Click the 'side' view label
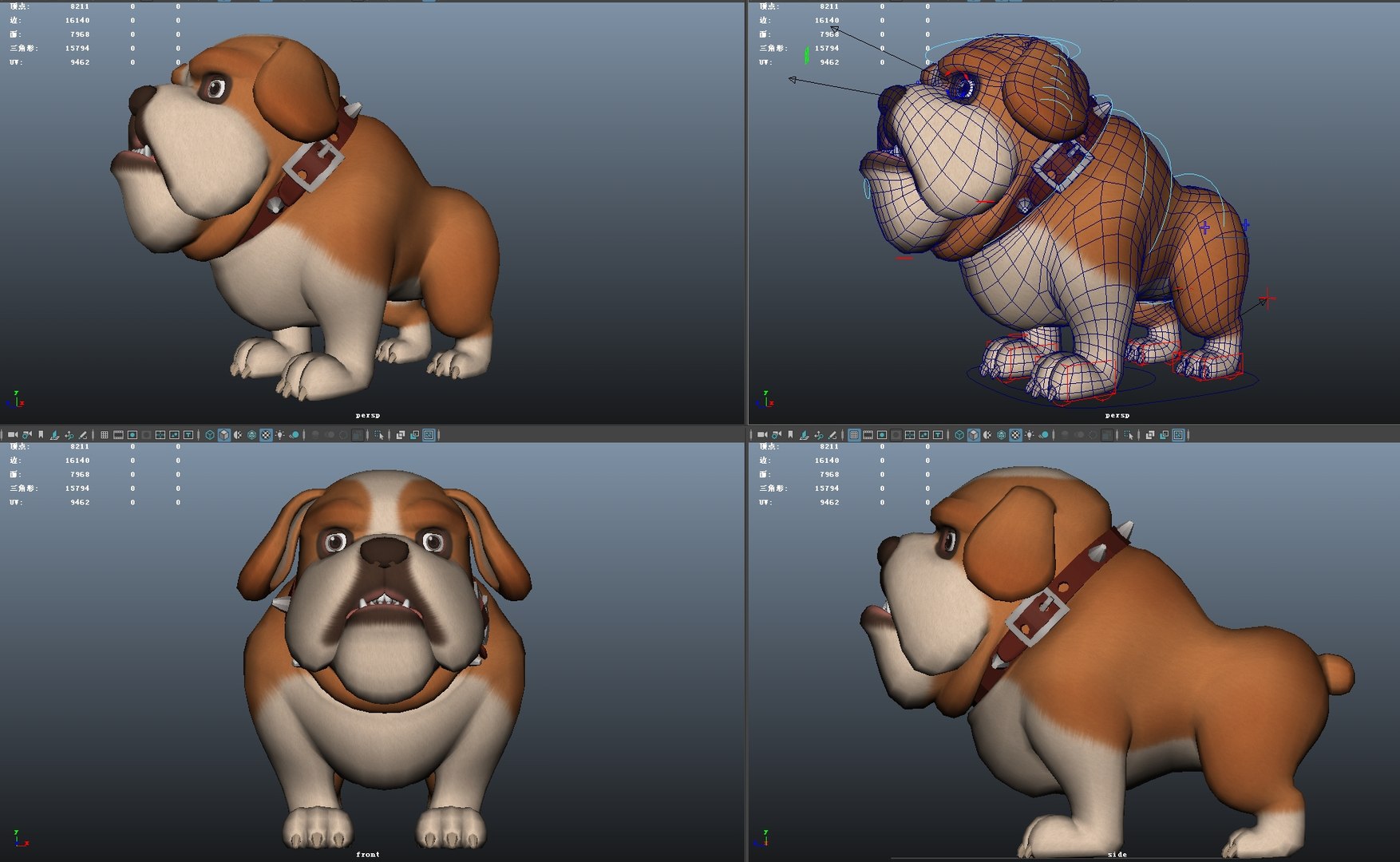Screen dimensions: 1400x862 [1117, 854]
